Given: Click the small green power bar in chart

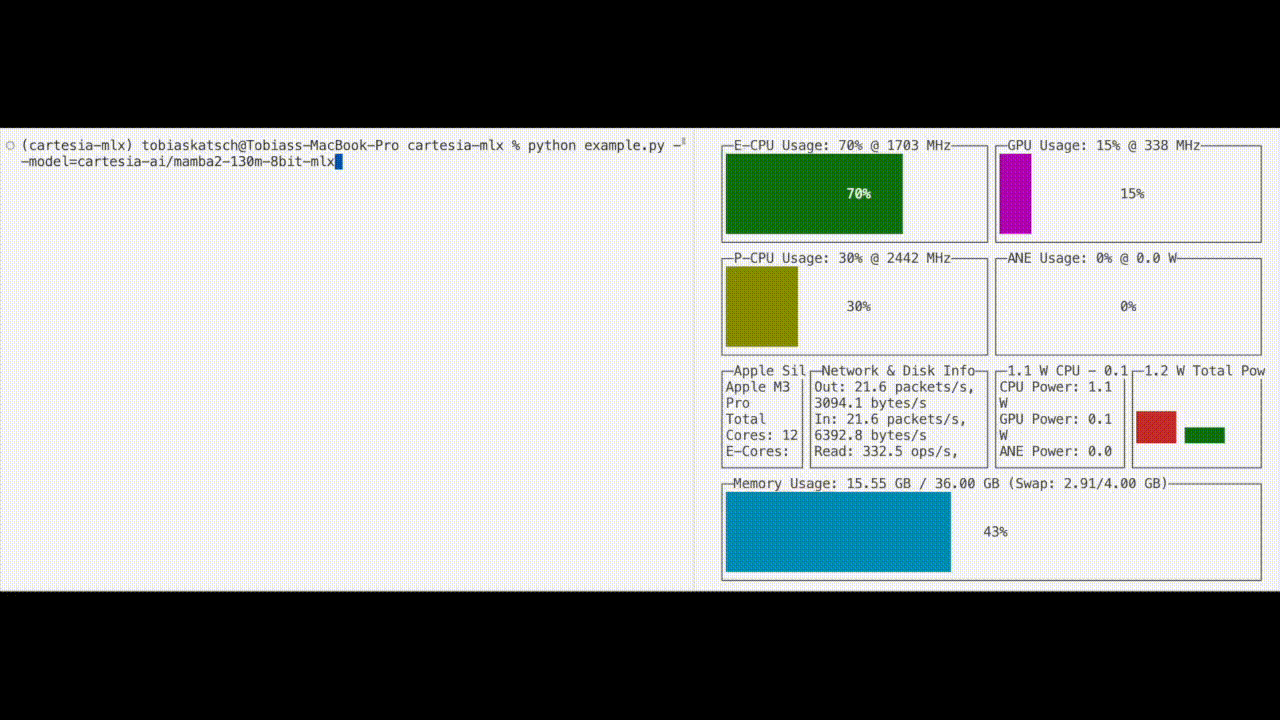Looking at the screenshot, I should [1204, 435].
